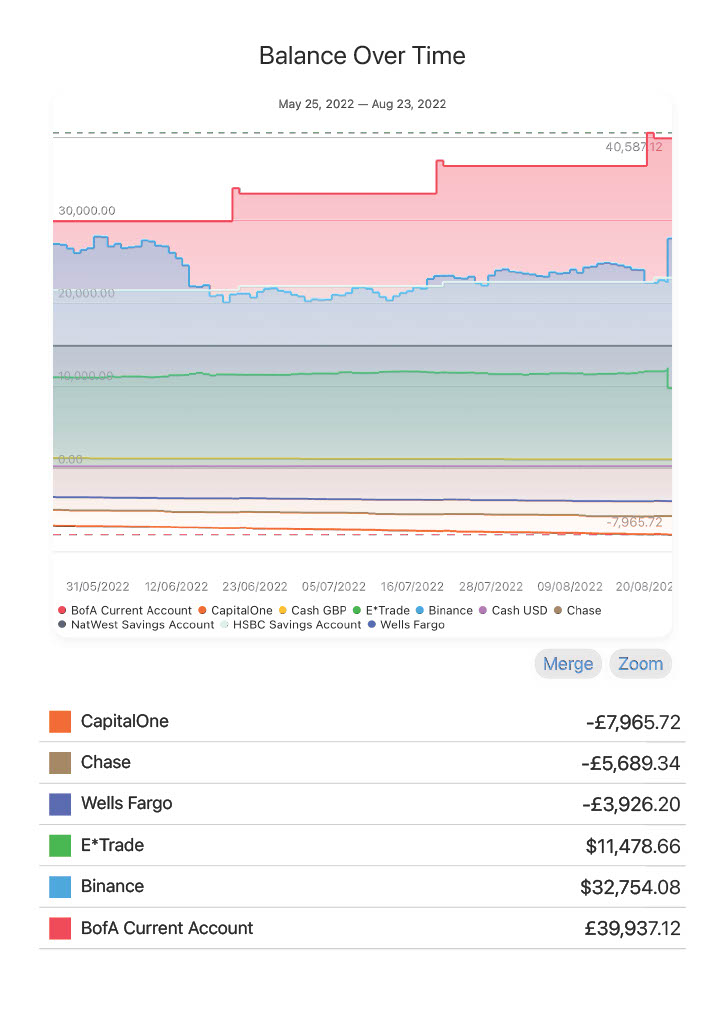This screenshot has height=1024, width=725.
Task: Open BofA Current Account list row
Action: [x=362, y=929]
